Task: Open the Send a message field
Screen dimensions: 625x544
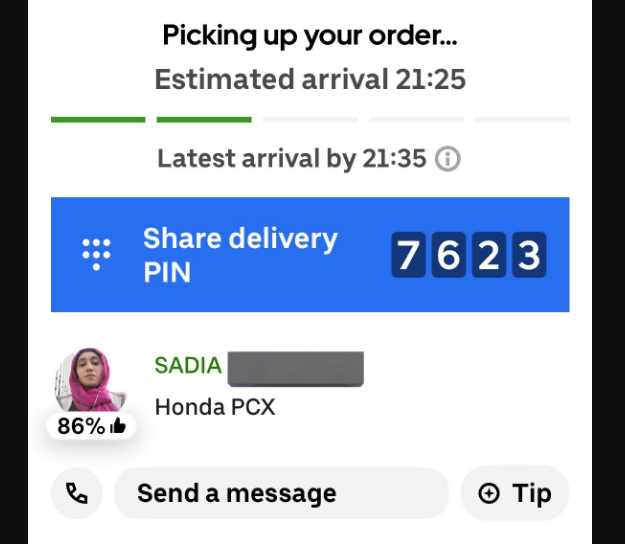Action: pyautogui.click(x=281, y=493)
